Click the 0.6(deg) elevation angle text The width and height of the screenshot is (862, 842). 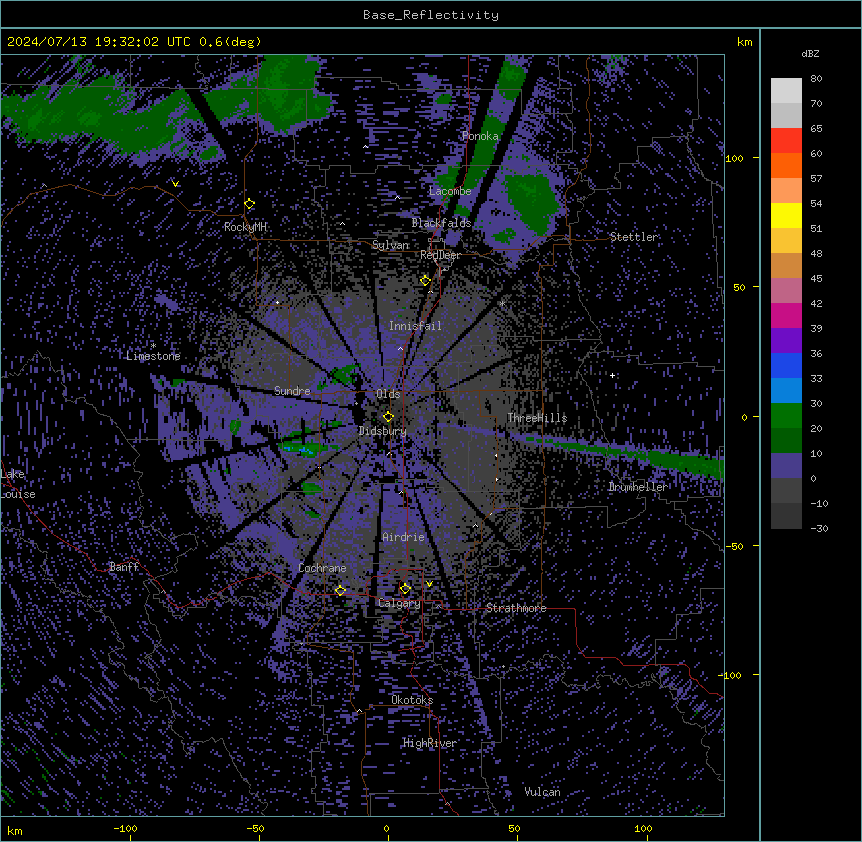pyautogui.click(x=230, y=42)
